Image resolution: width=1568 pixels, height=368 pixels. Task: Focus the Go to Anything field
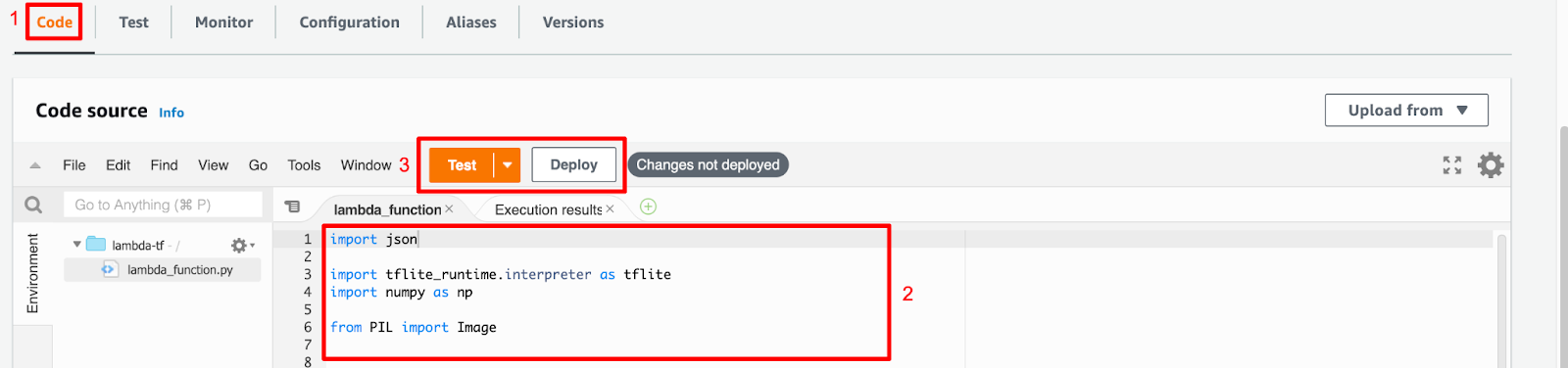pos(163,205)
